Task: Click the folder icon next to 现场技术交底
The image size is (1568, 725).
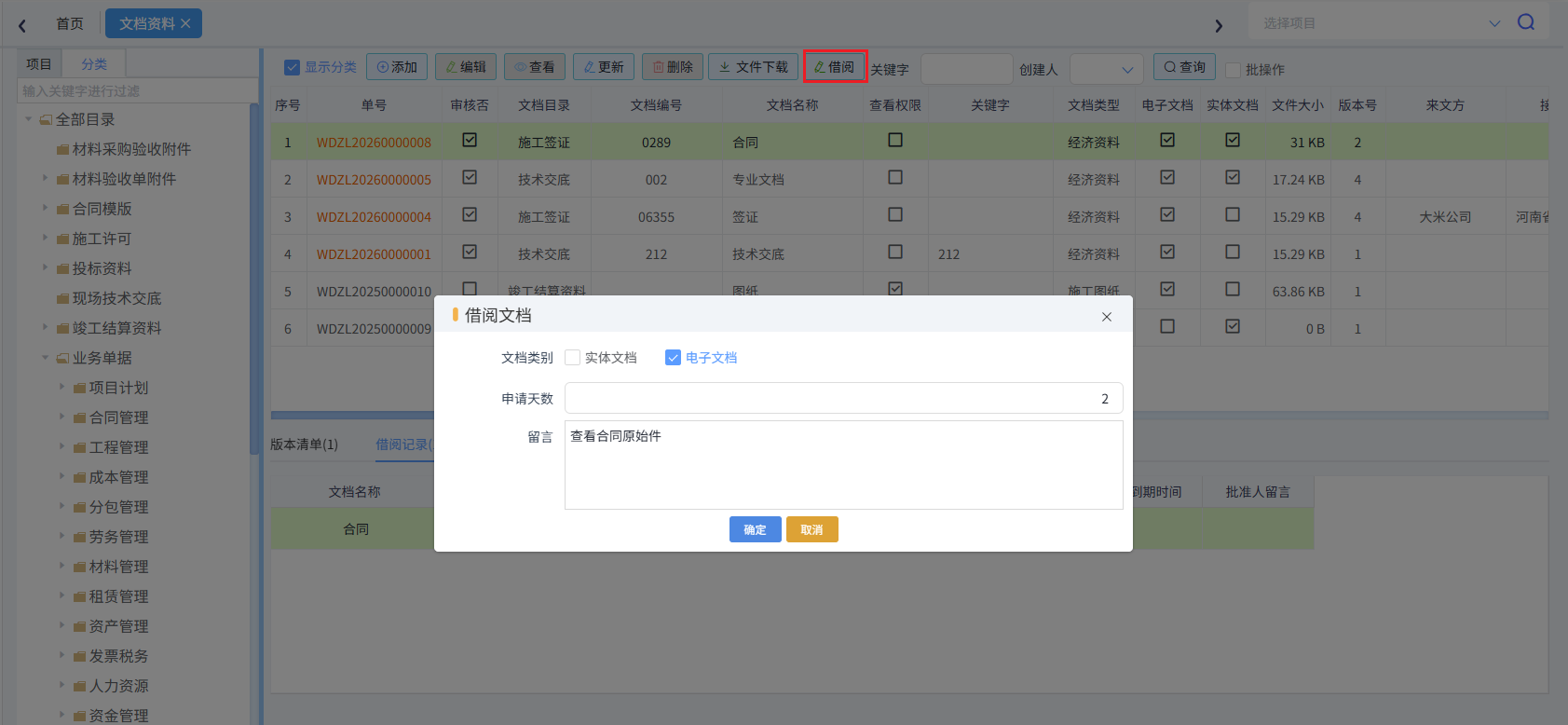Action: tap(62, 298)
